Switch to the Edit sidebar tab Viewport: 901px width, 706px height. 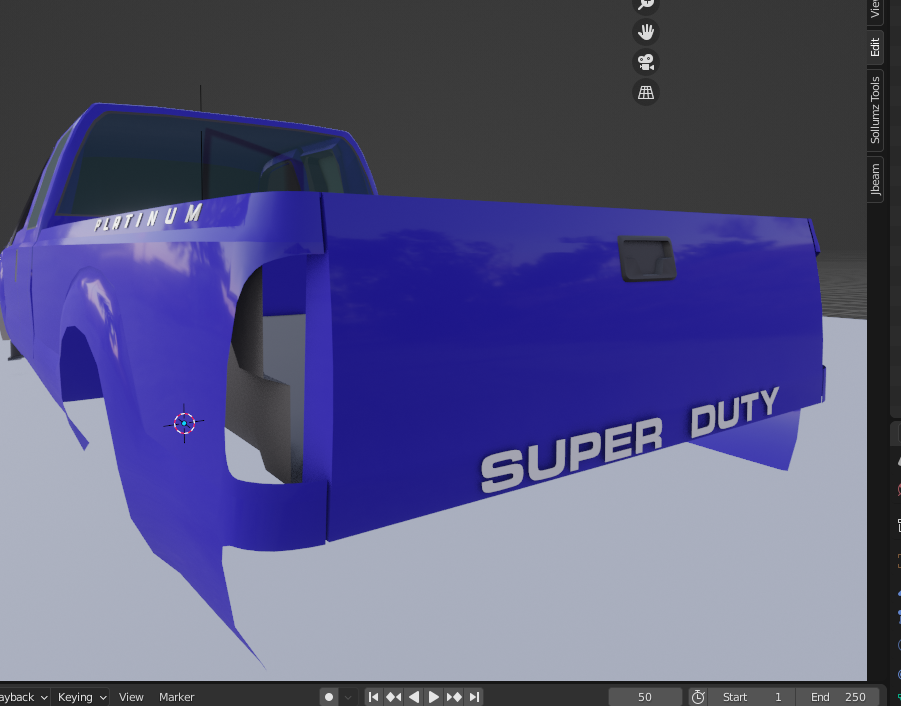[x=875, y=47]
